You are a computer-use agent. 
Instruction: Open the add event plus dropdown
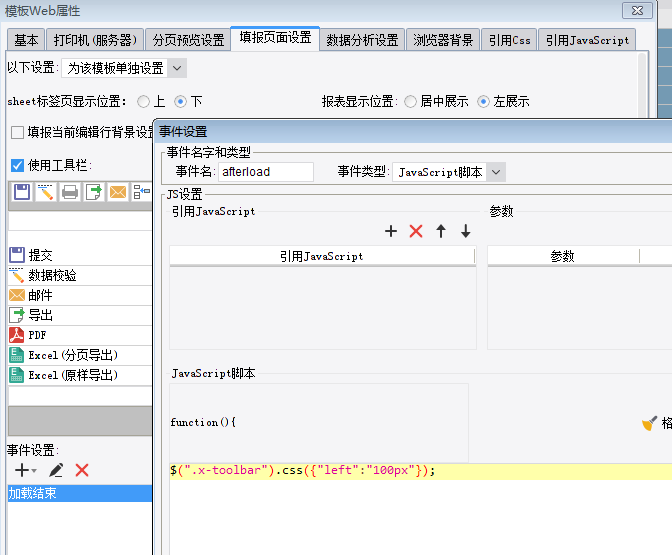(26, 470)
